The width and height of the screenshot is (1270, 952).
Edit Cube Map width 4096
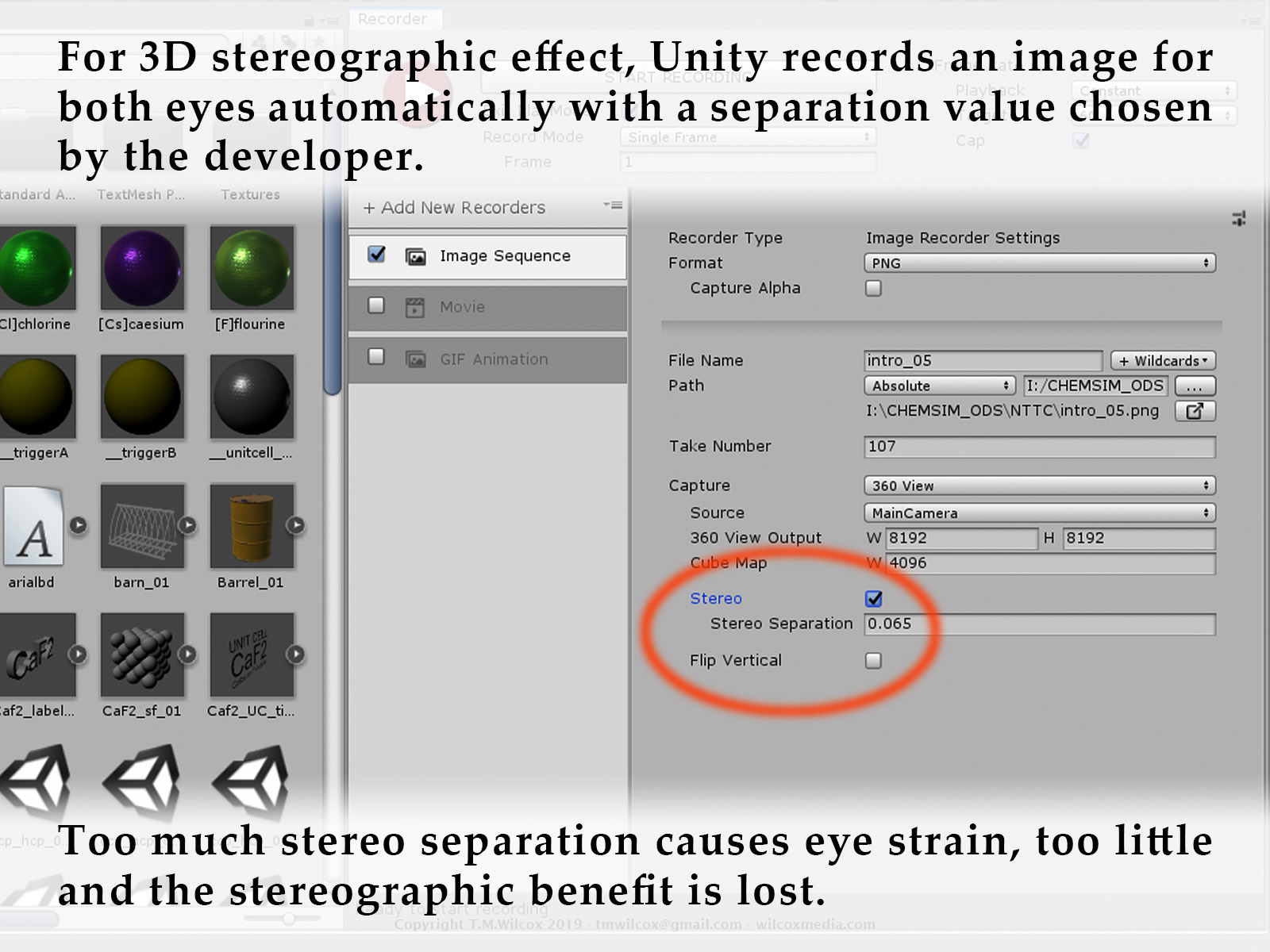1050,563
